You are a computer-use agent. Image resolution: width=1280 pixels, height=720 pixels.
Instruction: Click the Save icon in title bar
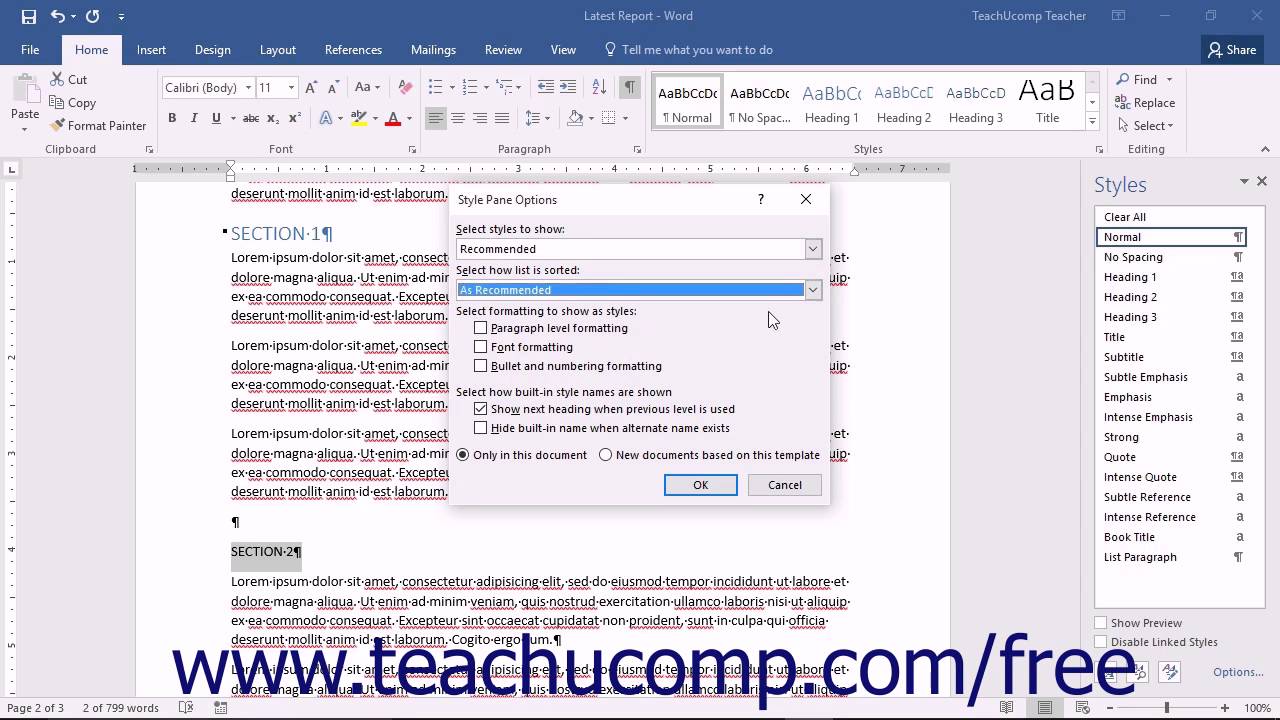tap(28, 16)
